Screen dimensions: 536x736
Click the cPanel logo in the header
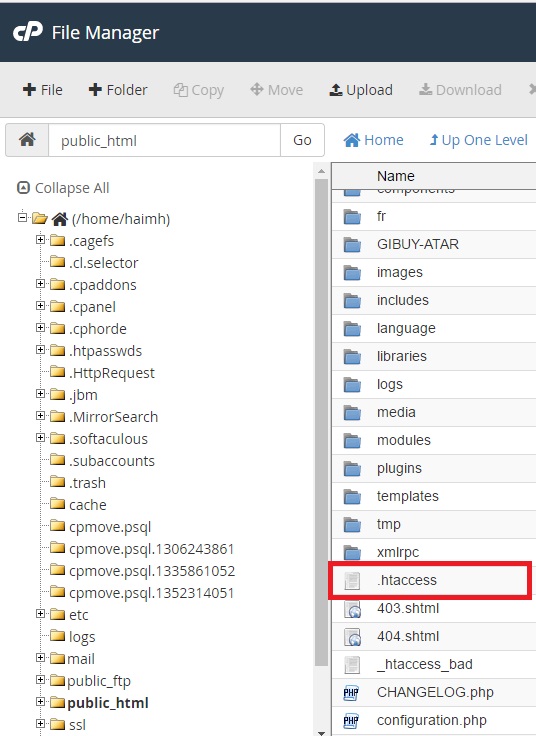[28, 32]
